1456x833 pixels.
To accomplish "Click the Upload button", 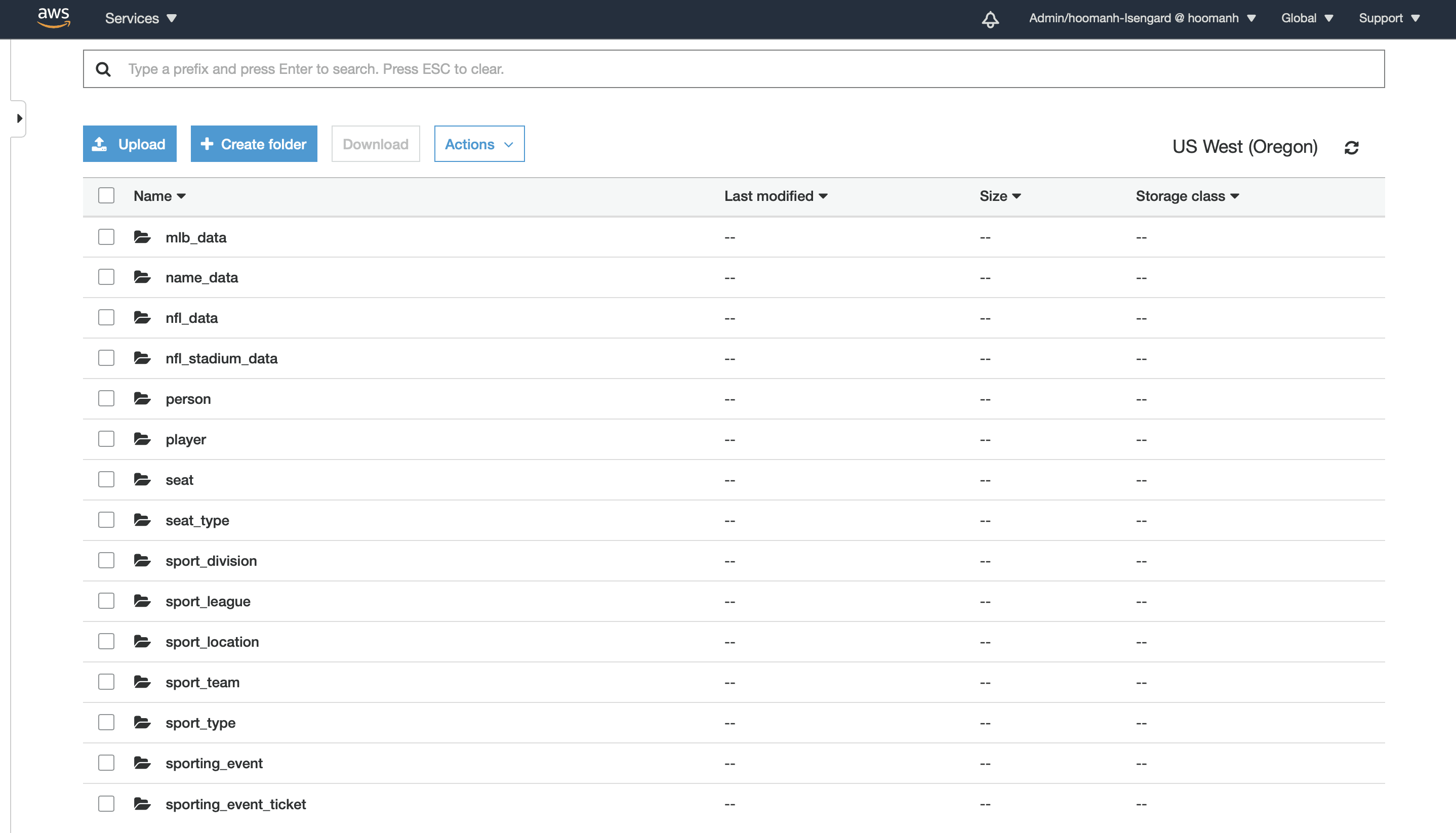I will click(x=129, y=144).
